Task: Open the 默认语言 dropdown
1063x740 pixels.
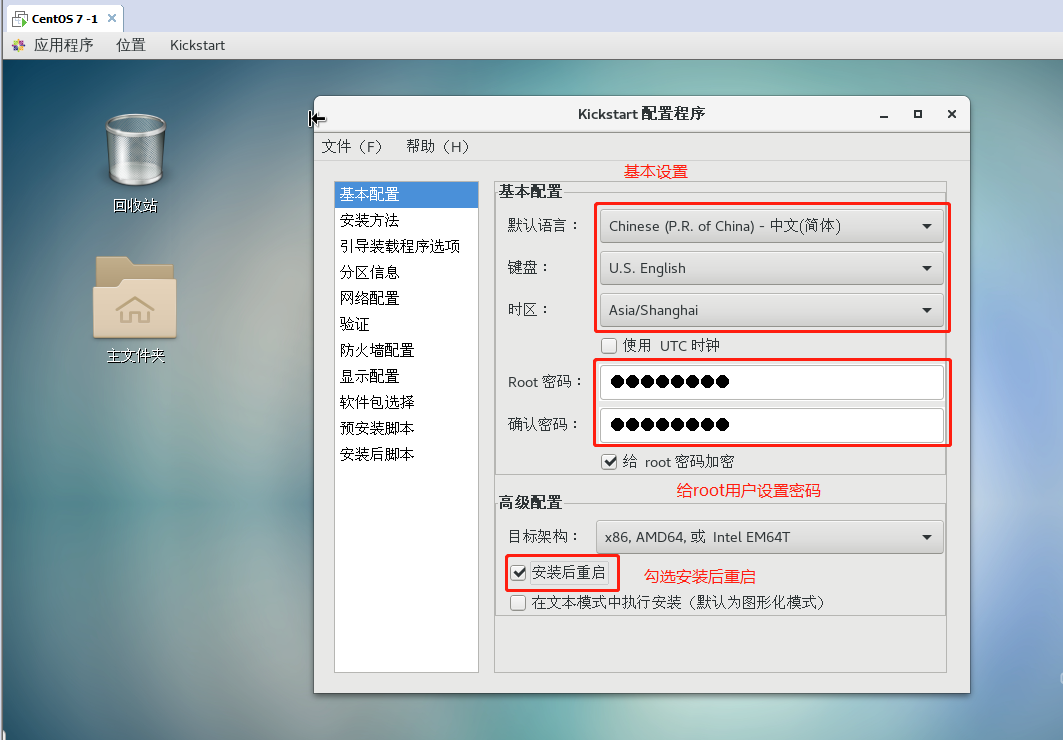Action: [771, 226]
